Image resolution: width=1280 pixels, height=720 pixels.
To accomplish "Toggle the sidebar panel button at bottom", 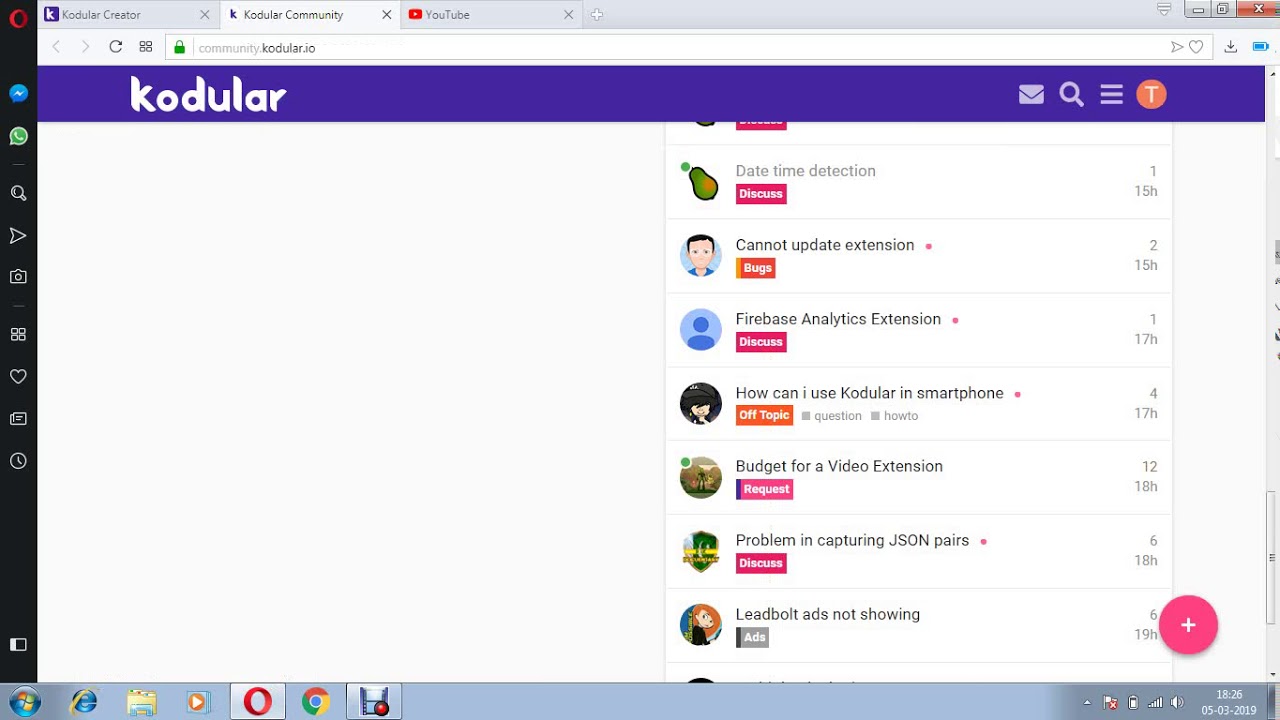I will (18, 645).
